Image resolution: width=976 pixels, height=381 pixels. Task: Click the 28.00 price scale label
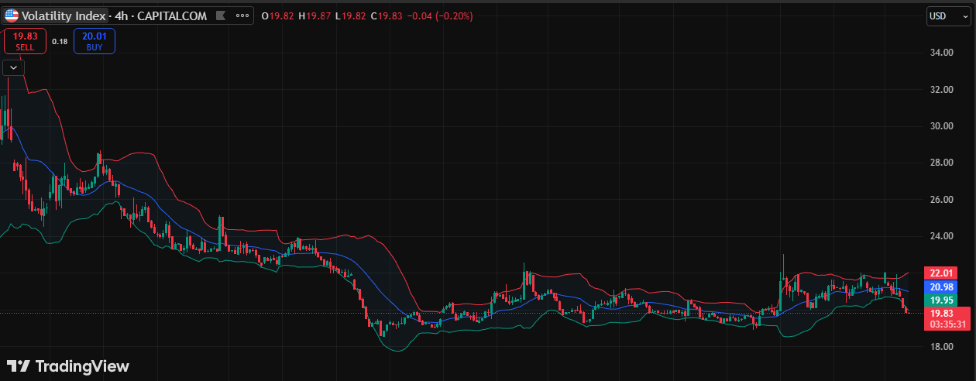(941, 162)
